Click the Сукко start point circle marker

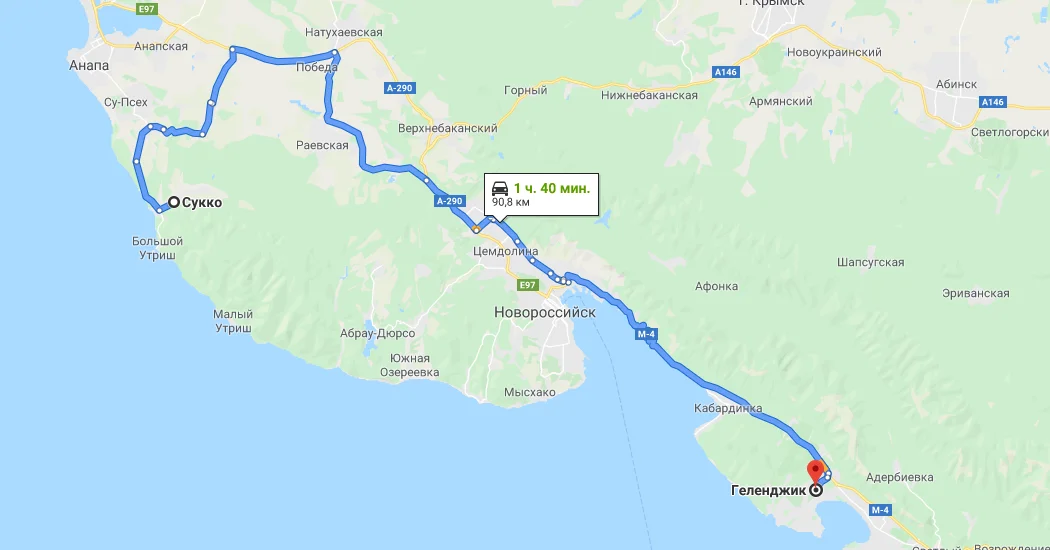point(173,202)
